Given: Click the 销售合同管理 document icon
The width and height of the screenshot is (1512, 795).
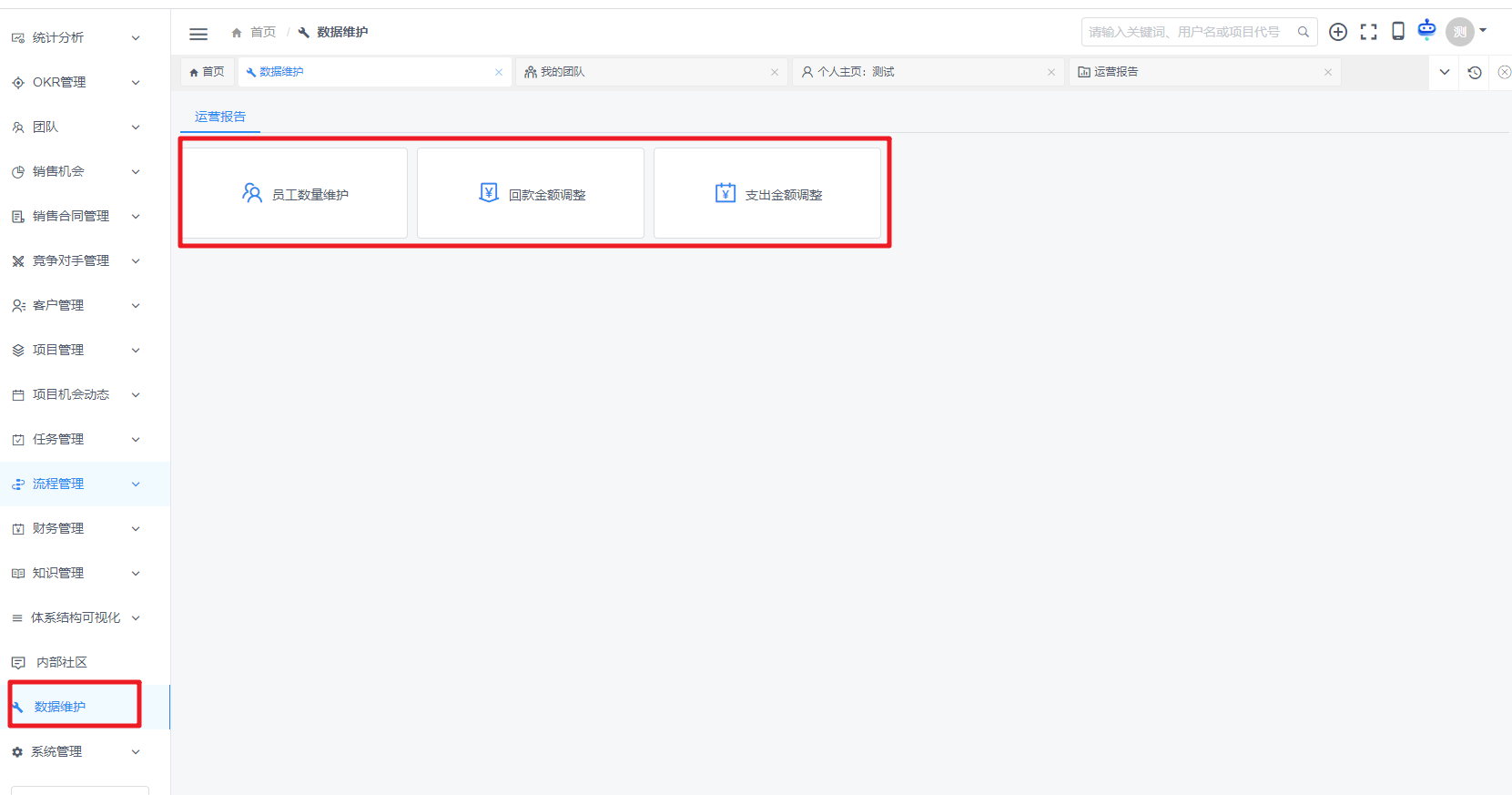Looking at the screenshot, I should (18, 217).
